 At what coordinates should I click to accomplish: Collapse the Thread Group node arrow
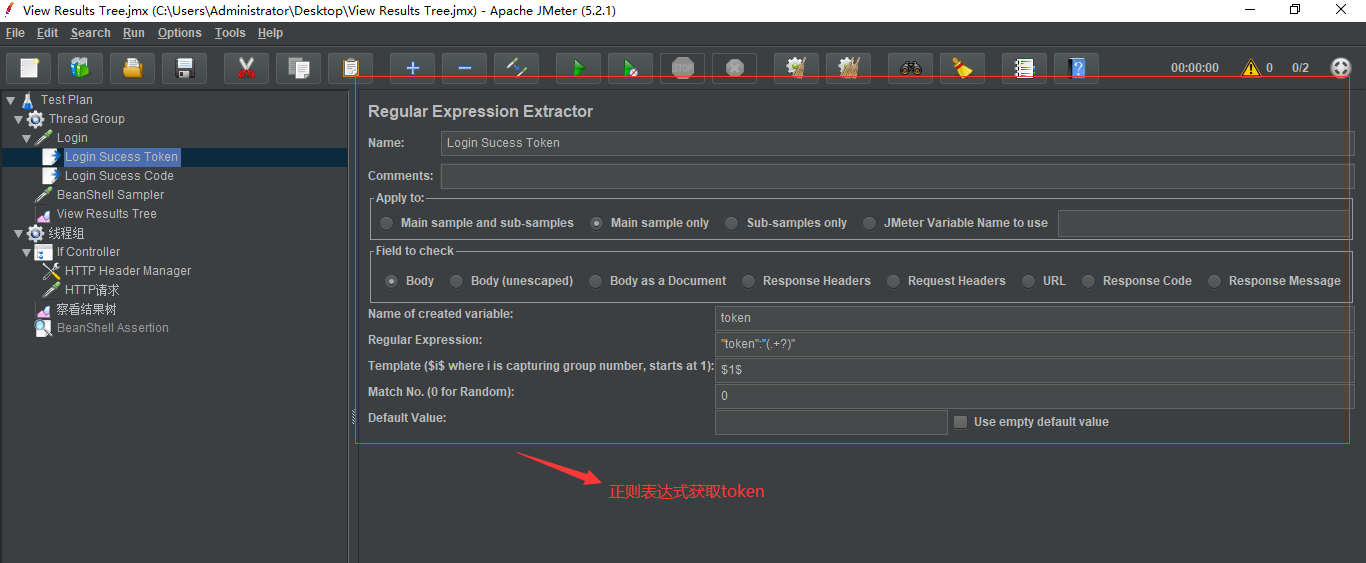pyautogui.click(x=19, y=119)
